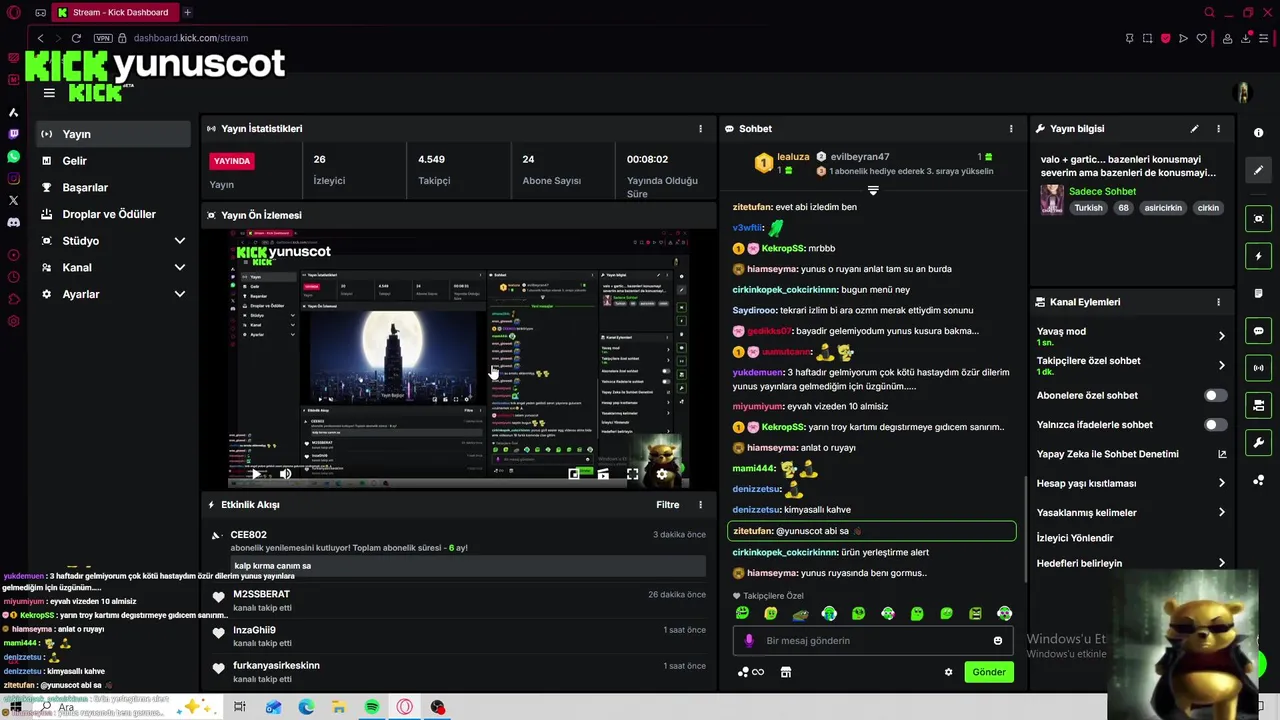Image resolution: width=1280 pixels, height=720 pixels.
Task: Open Yasaklanmış kelimeler options arrow
Action: point(1221,513)
